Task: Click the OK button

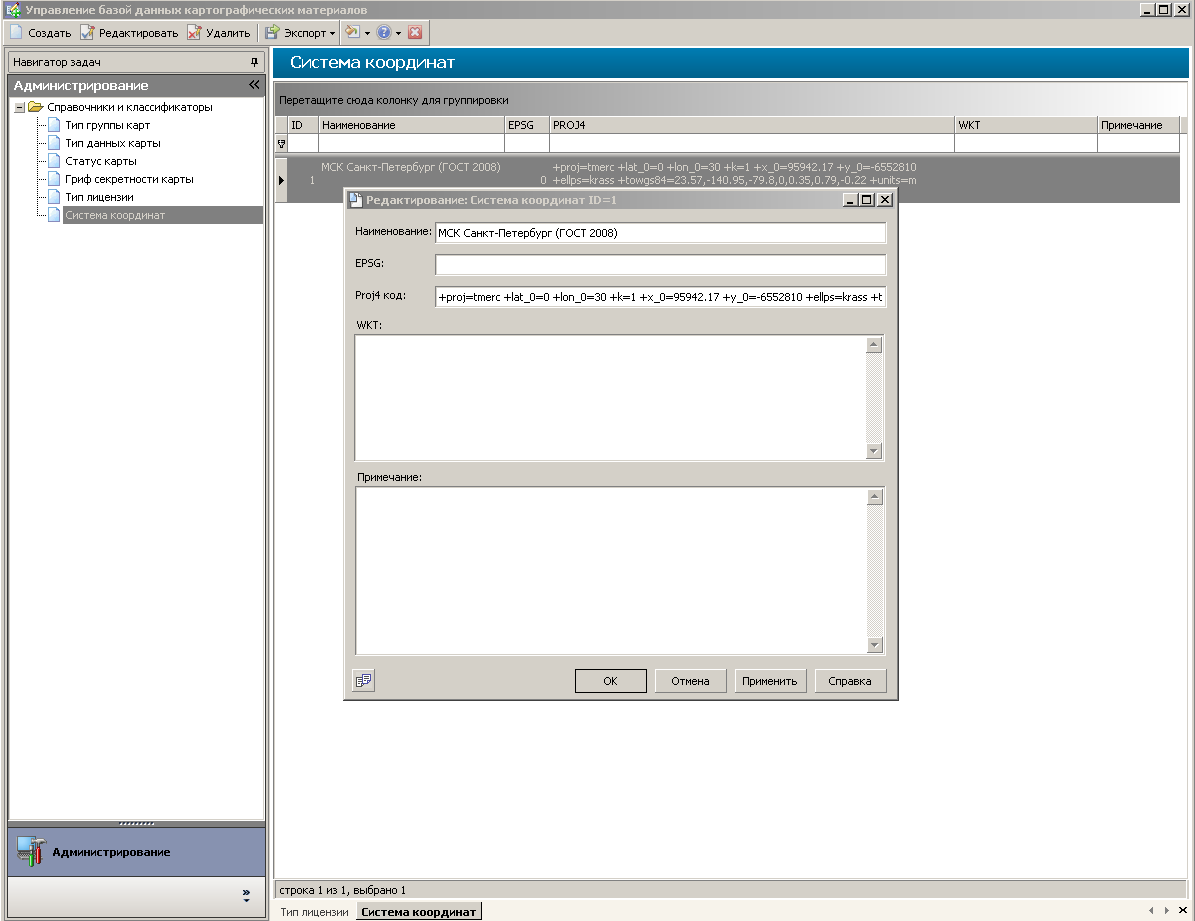Action: [x=610, y=681]
